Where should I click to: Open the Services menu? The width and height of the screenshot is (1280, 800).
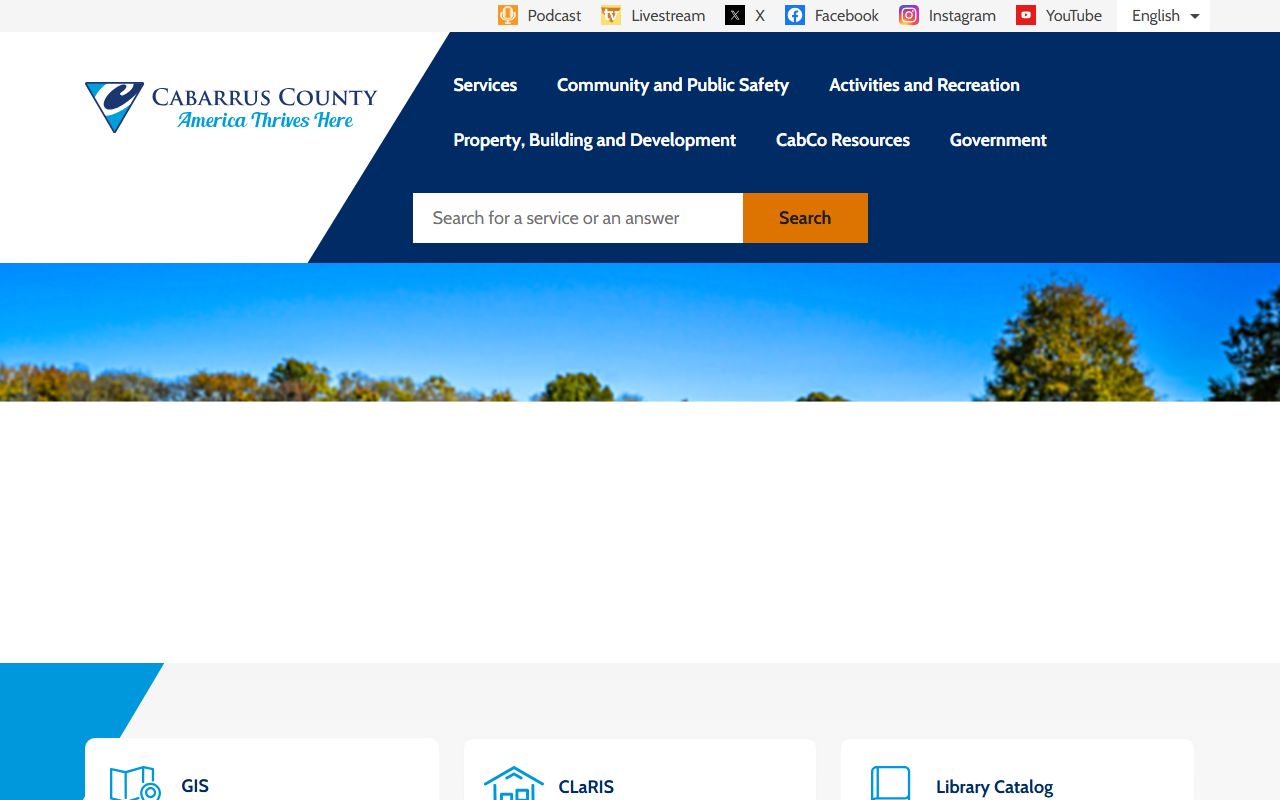(x=485, y=85)
